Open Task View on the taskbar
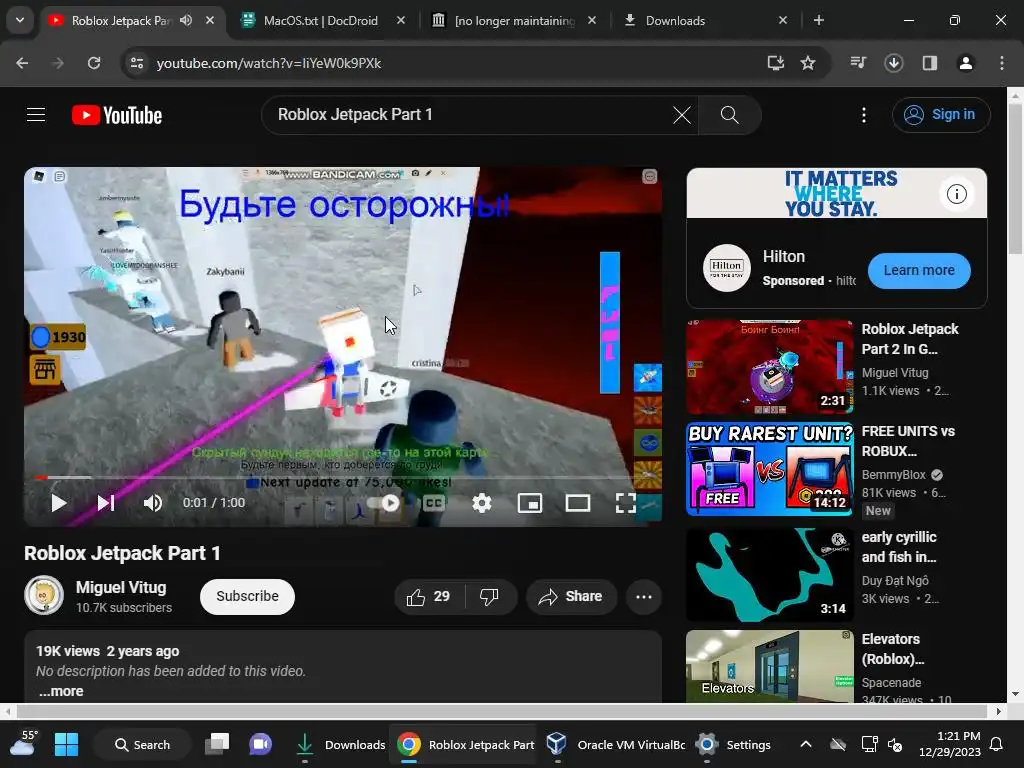Viewport: 1024px width, 768px height. 217,744
